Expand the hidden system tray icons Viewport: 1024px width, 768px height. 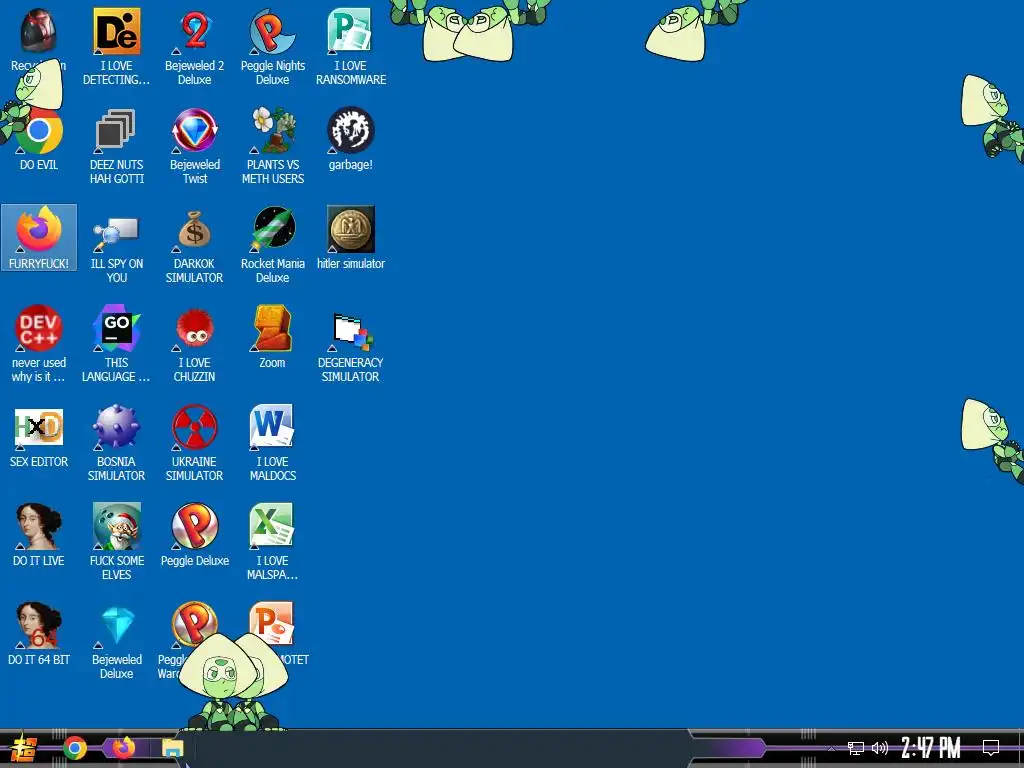[831, 748]
